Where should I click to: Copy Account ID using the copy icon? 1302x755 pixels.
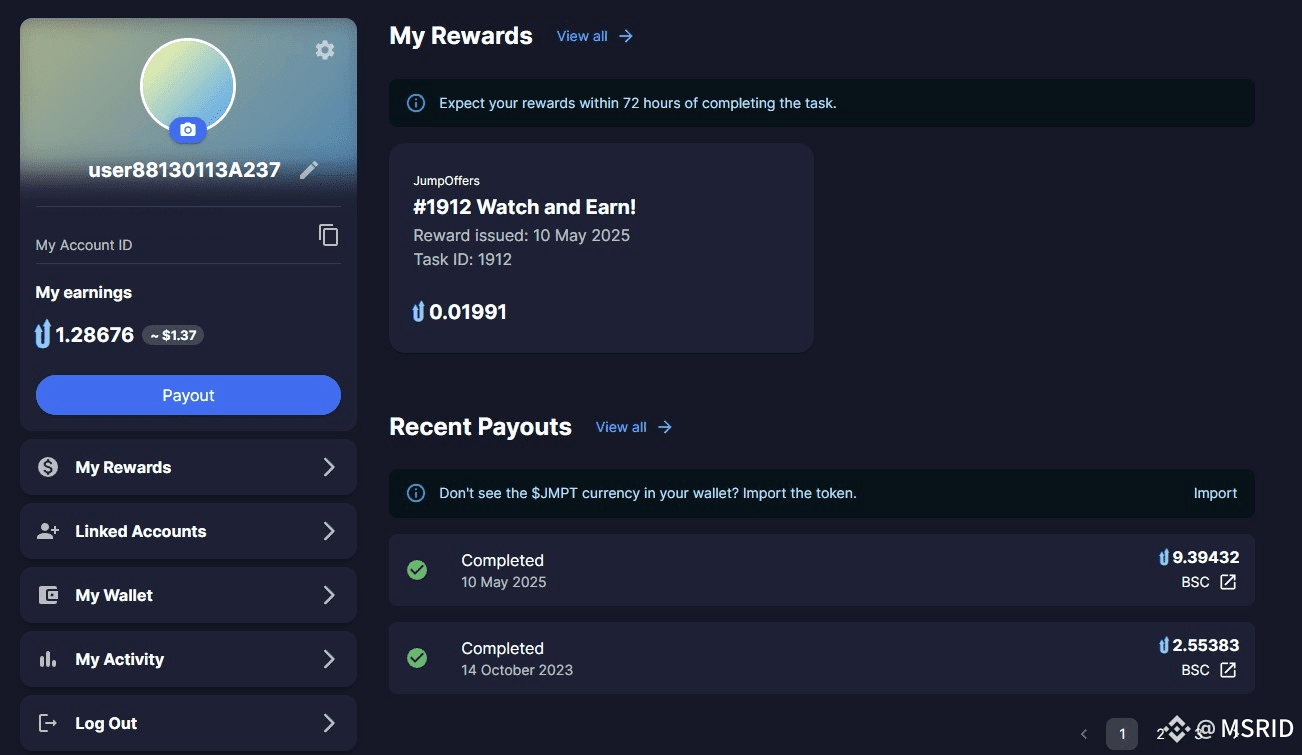328,235
